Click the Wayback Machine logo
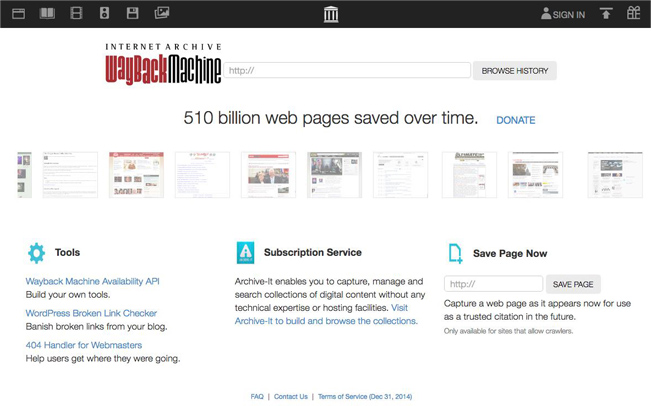 point(163,64)
